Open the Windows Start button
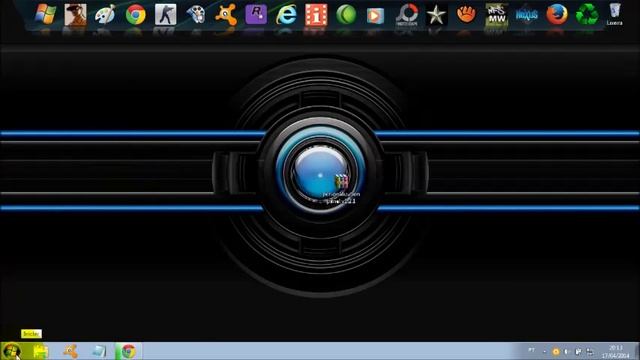 (x=11, y=351)
